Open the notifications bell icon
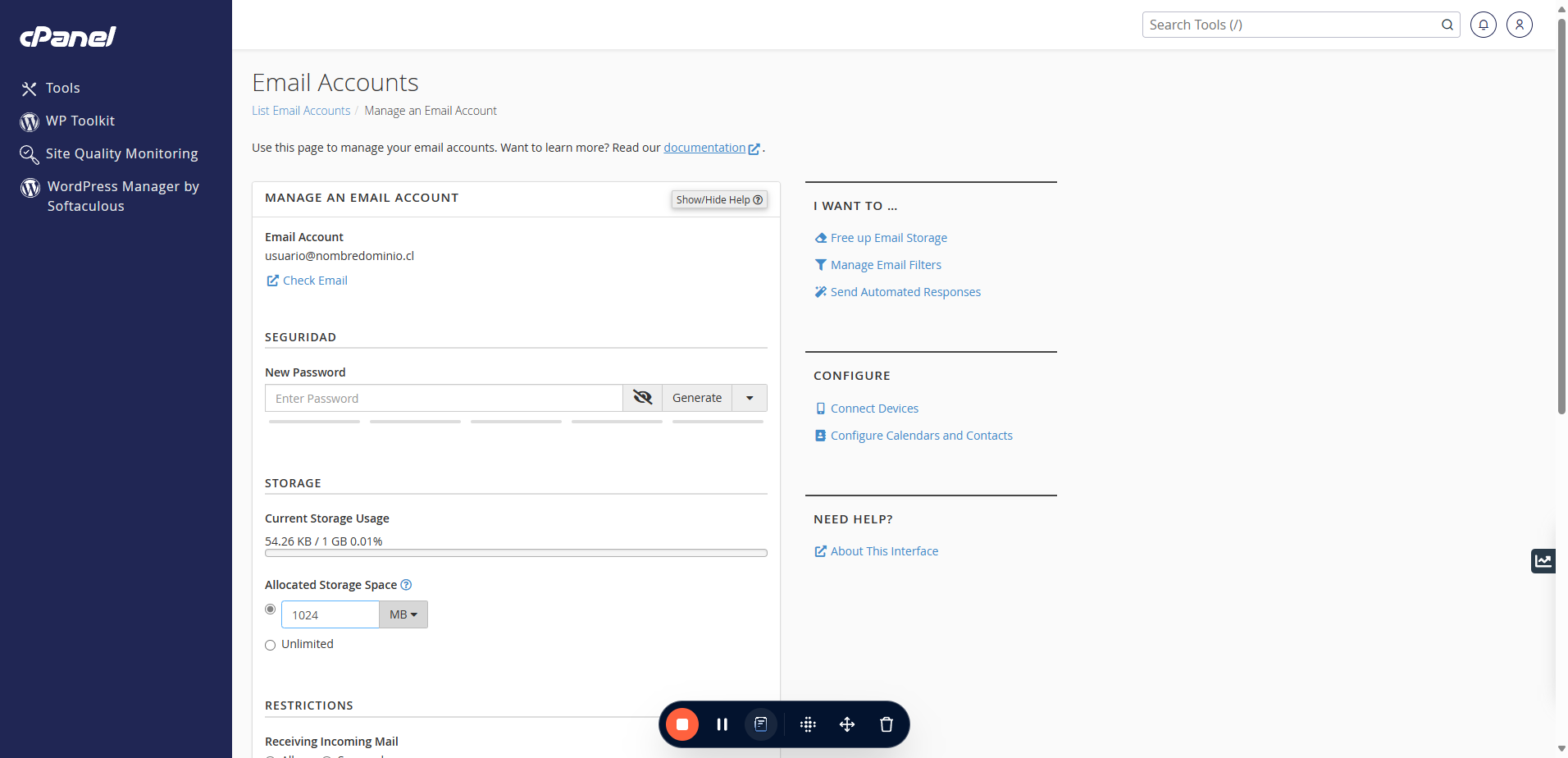1568x758 pixels. tap(1484, 25)
